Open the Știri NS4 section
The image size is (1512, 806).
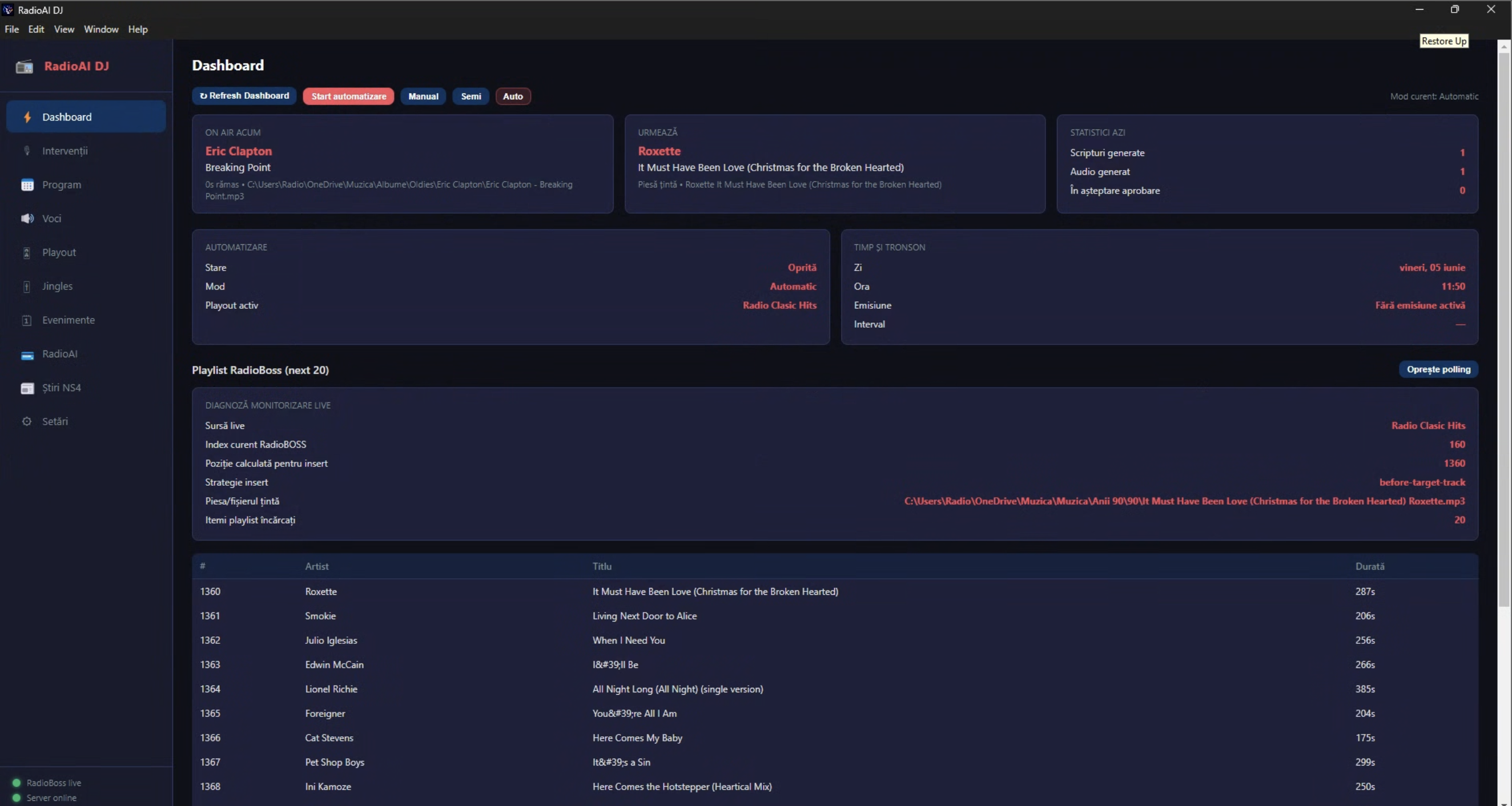86,388
